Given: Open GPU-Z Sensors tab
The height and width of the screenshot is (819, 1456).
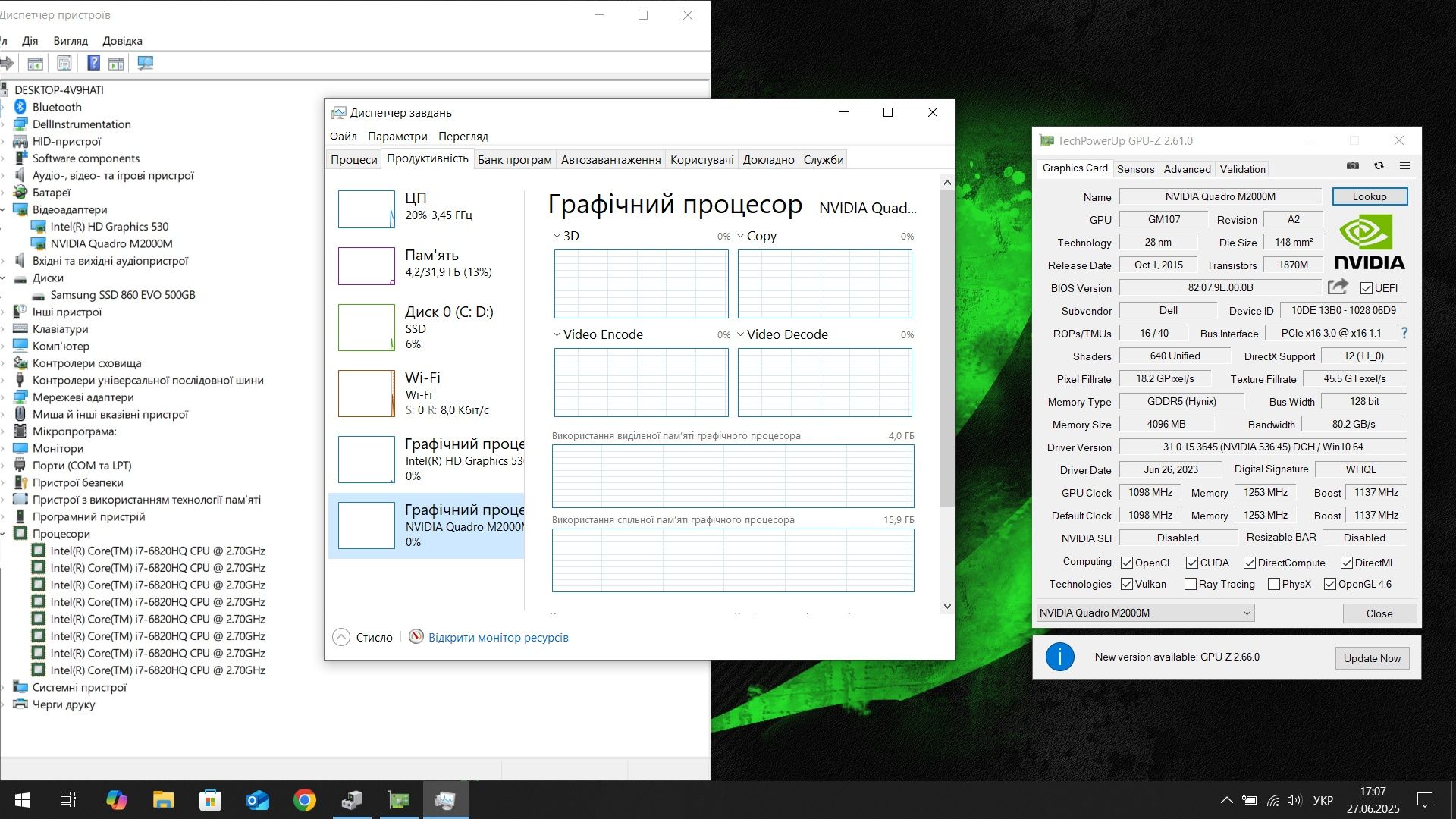Looking at the screenshot, I should coord(1135,169).
